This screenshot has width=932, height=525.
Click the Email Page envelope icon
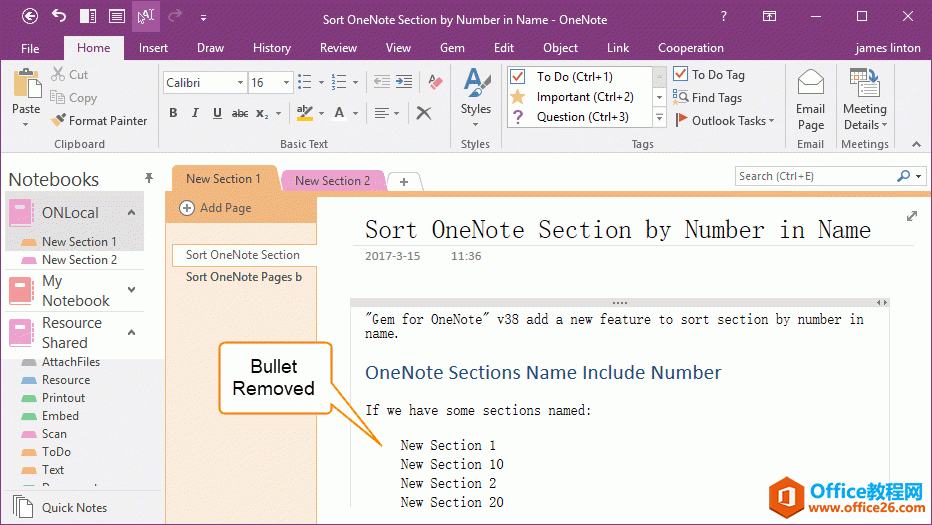810,101
